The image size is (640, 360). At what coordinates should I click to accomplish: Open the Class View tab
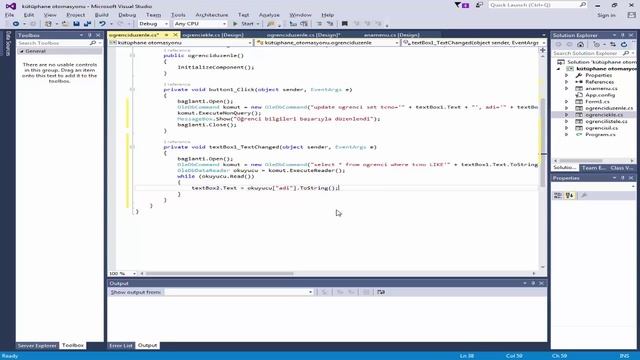pyautogui.click(x=622, y=168)
